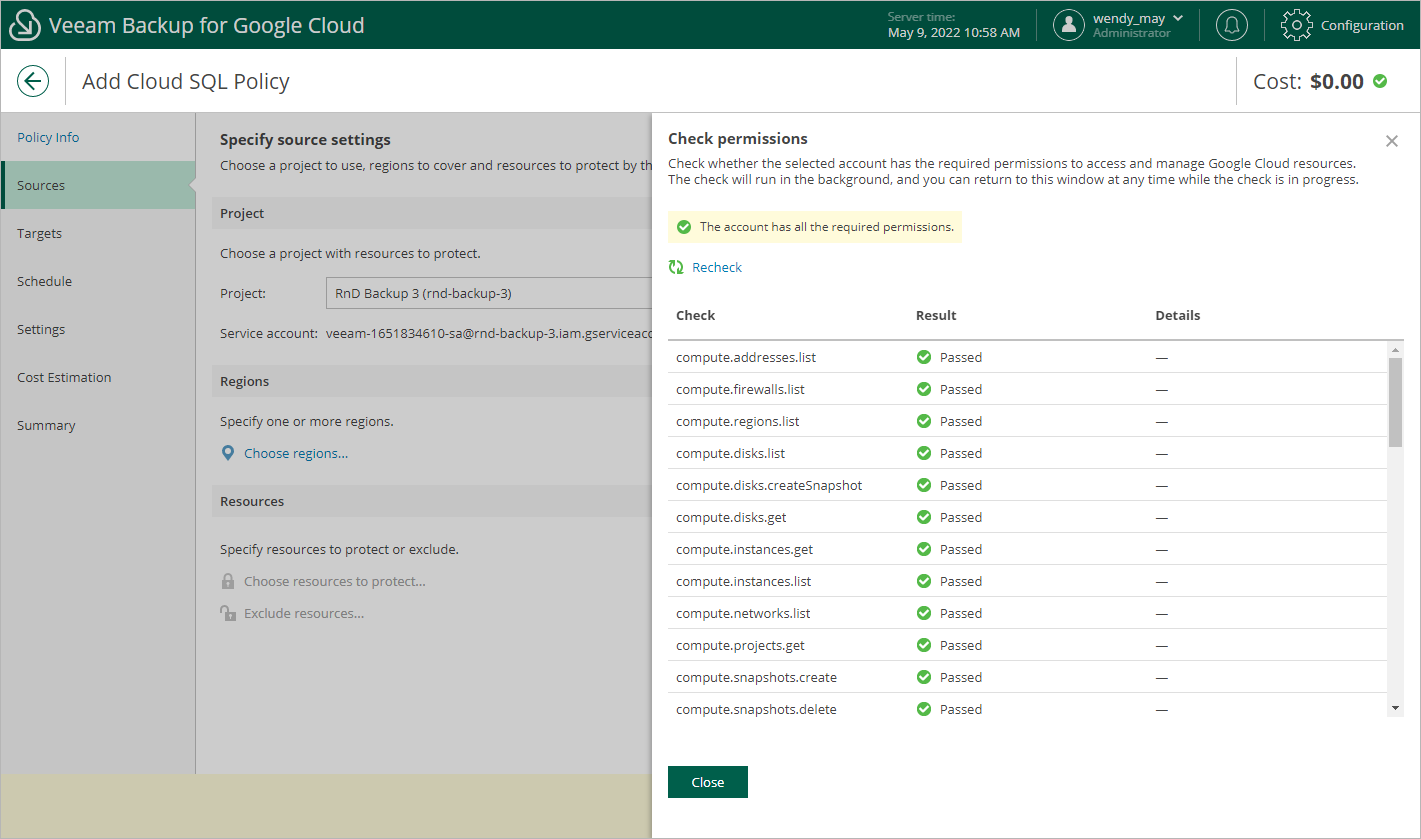The height and width of the screenshot is (839, 1421).
Task: Click the Veeam logo icon
Action: (x=25, y=26)
